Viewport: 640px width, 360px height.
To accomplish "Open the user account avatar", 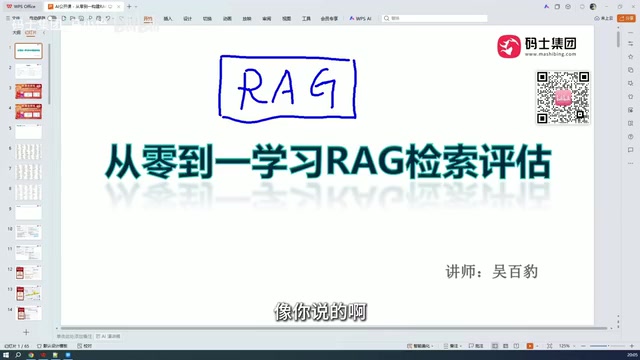I will [x=593, y=7].
